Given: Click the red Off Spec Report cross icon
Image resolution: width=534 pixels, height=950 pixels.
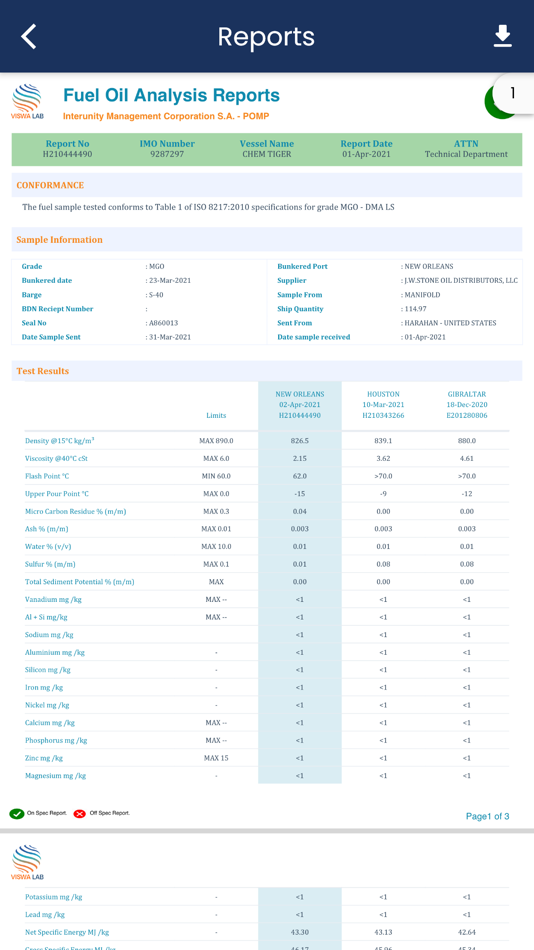Looking at the screenshot, I should 79,814.
